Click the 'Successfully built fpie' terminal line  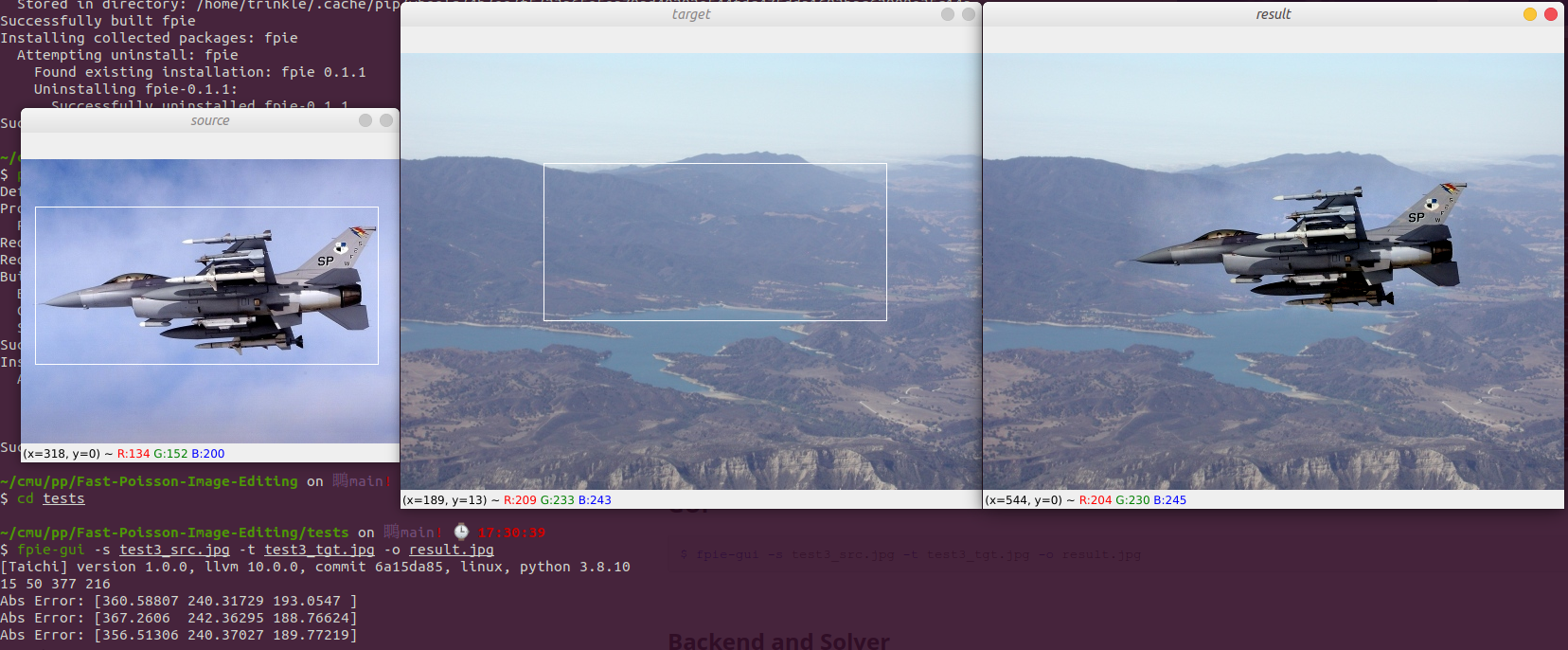(x=98, y=21)
